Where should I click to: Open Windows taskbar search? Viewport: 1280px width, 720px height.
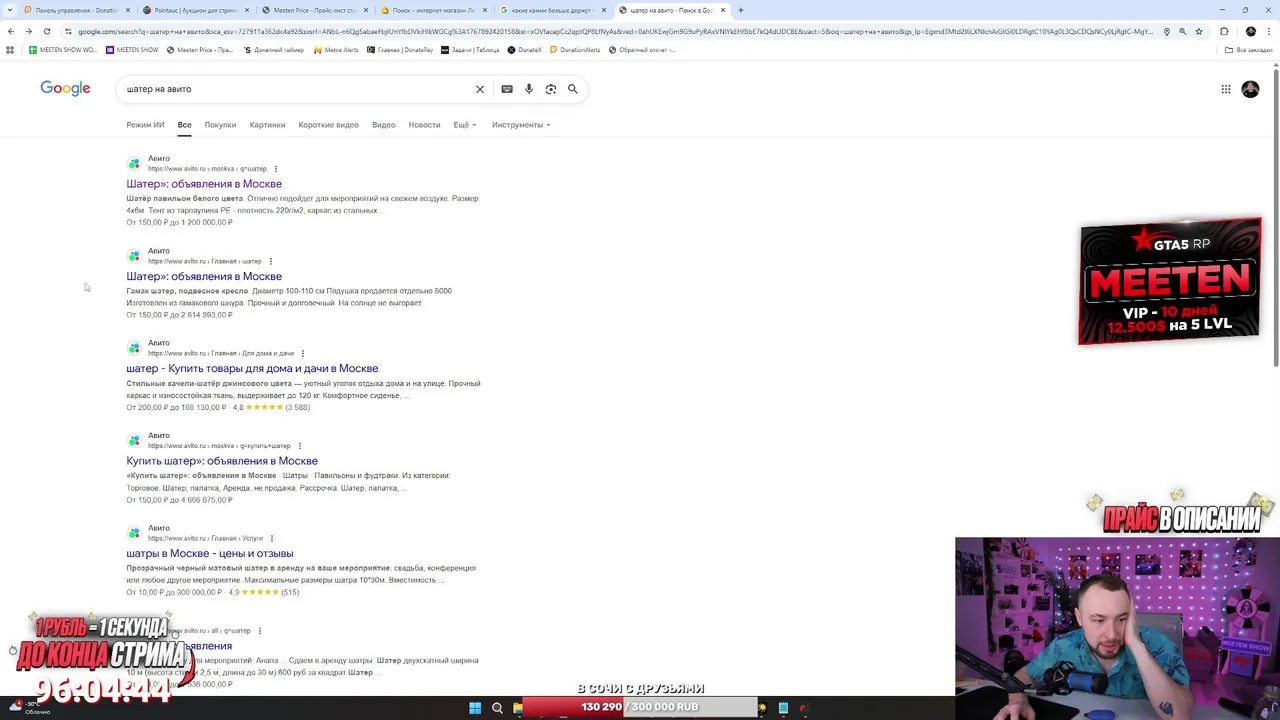point(497,708)
